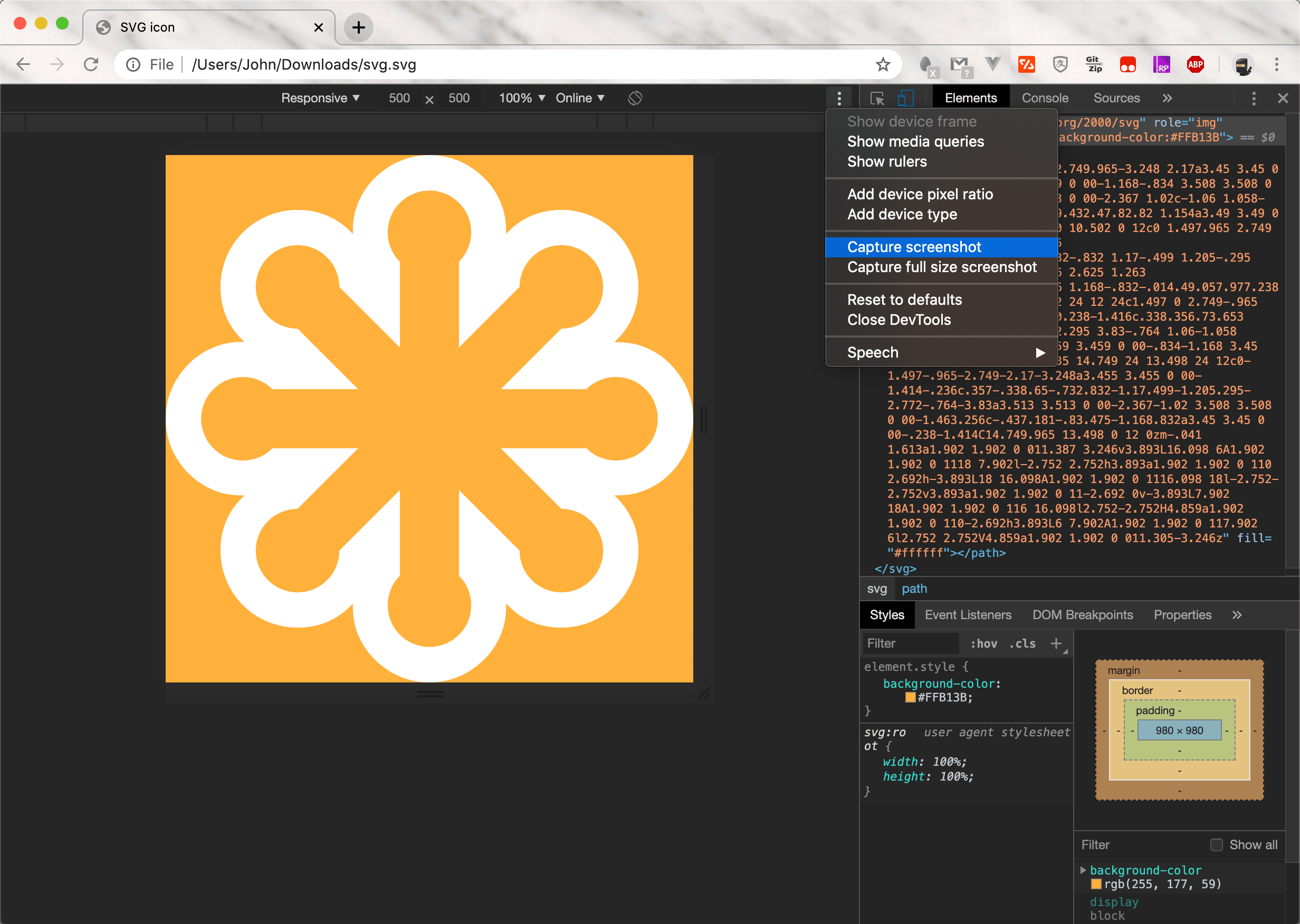The width and height of the screenshot is (1300, 924).
Task: Toggle the .cls class editor
Action: click(x=1022, y=643)
